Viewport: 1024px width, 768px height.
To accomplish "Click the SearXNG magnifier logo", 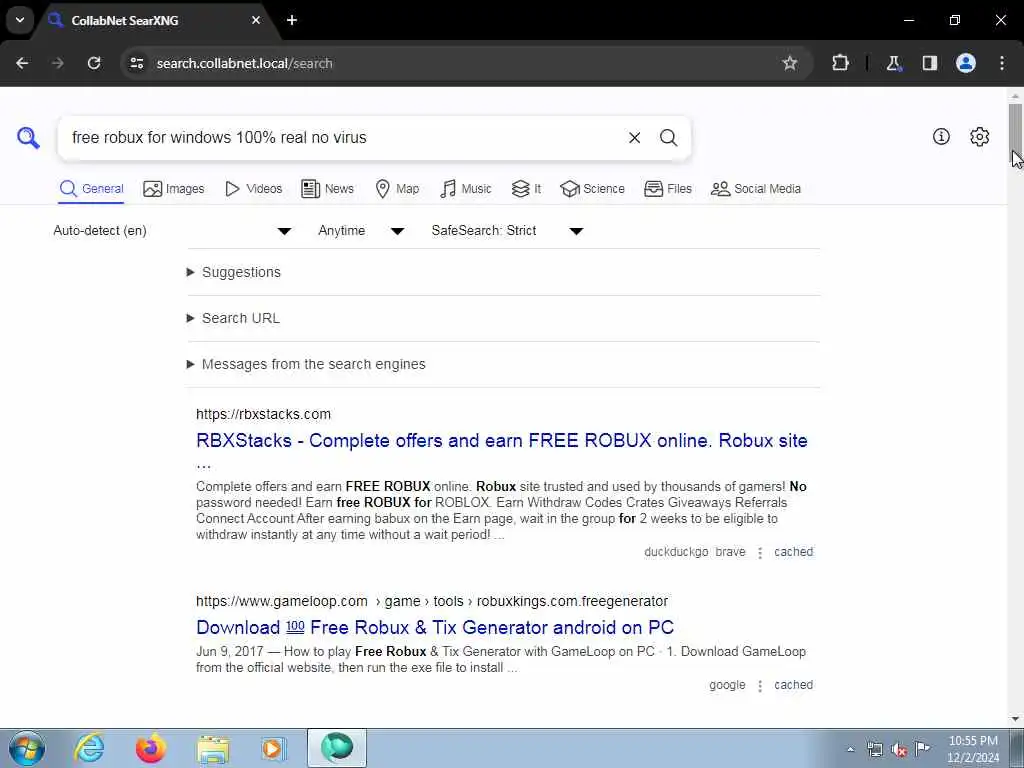I will point(28,138).
